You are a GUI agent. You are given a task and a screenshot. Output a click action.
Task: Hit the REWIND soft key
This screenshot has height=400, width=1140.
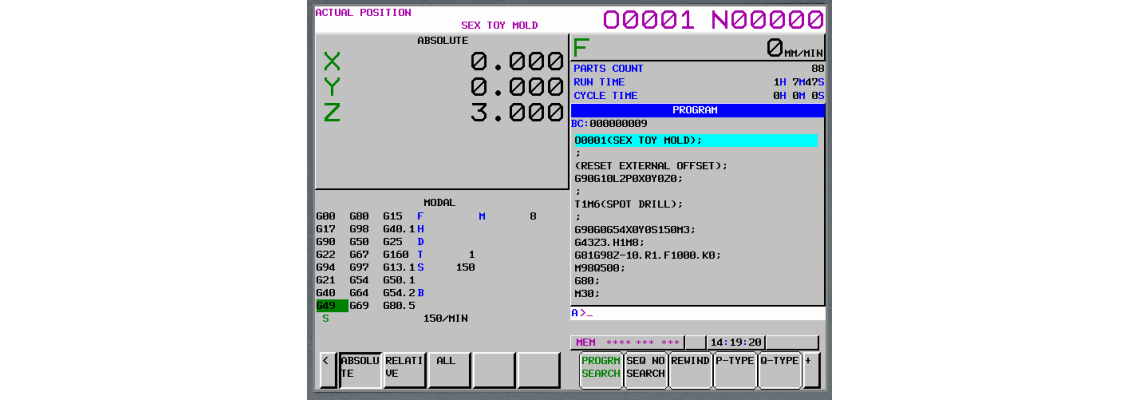coord(691,370)
